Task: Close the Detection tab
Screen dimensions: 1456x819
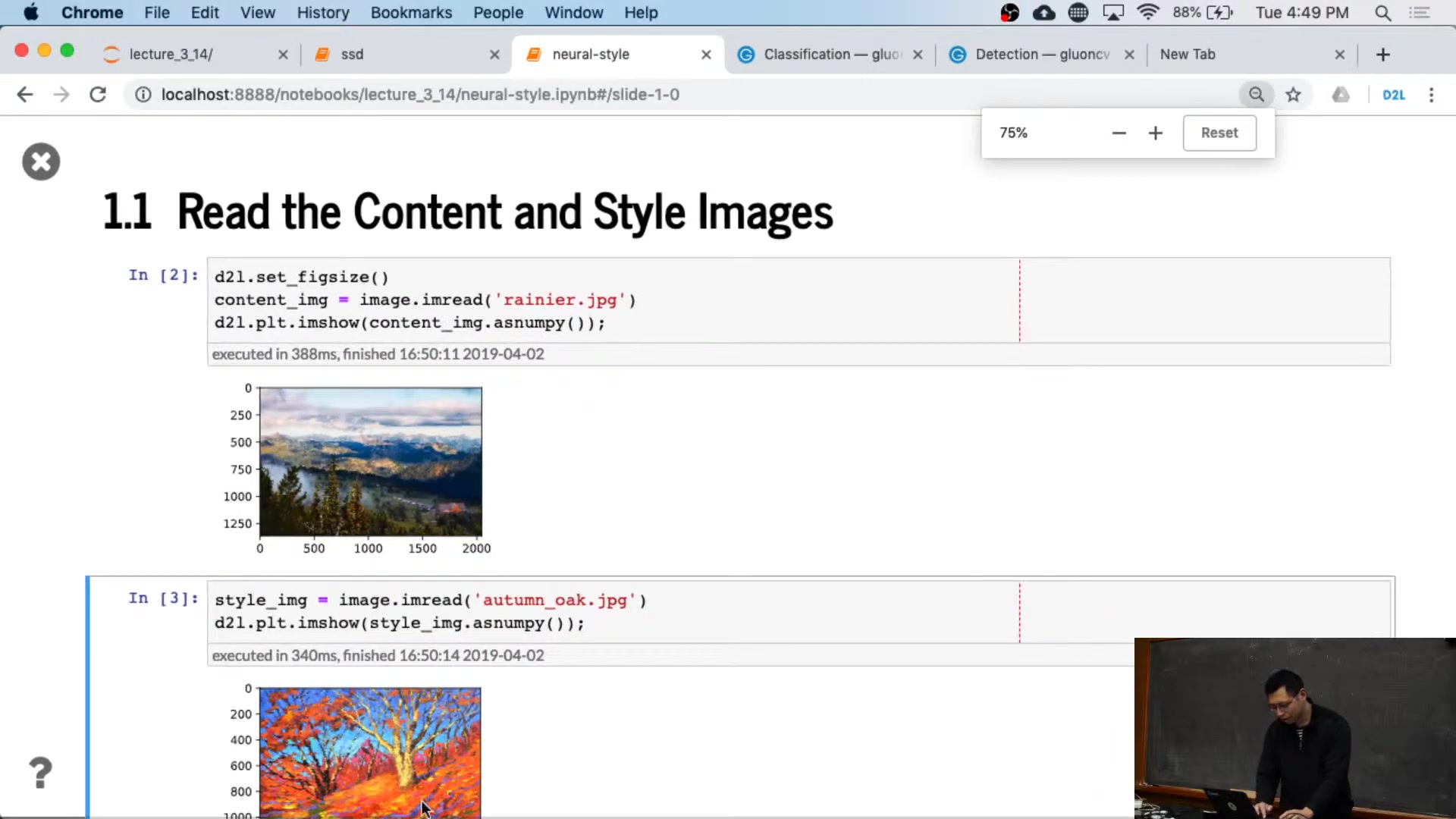Action: (1129, 55)
